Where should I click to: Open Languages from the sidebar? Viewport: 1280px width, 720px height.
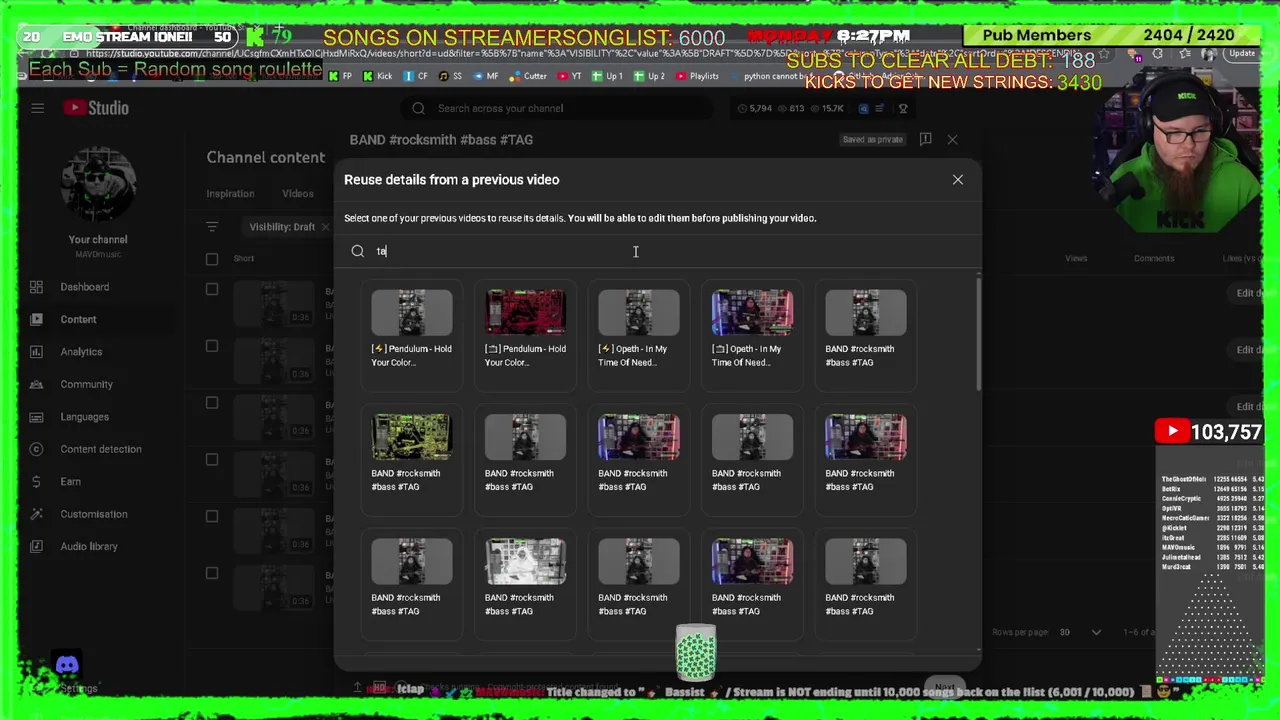pos(84,417)
